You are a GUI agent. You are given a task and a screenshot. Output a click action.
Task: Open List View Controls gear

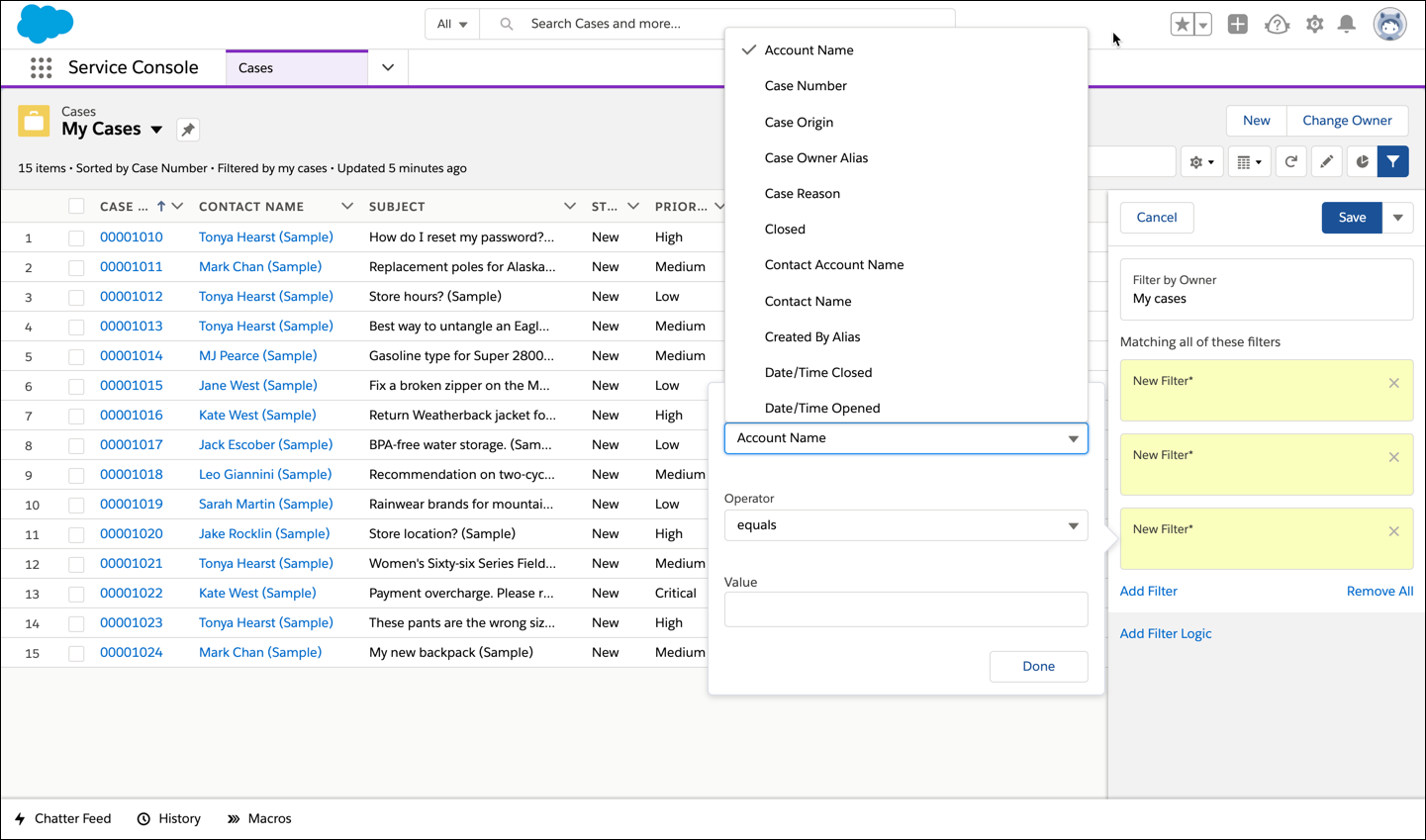1201,162
